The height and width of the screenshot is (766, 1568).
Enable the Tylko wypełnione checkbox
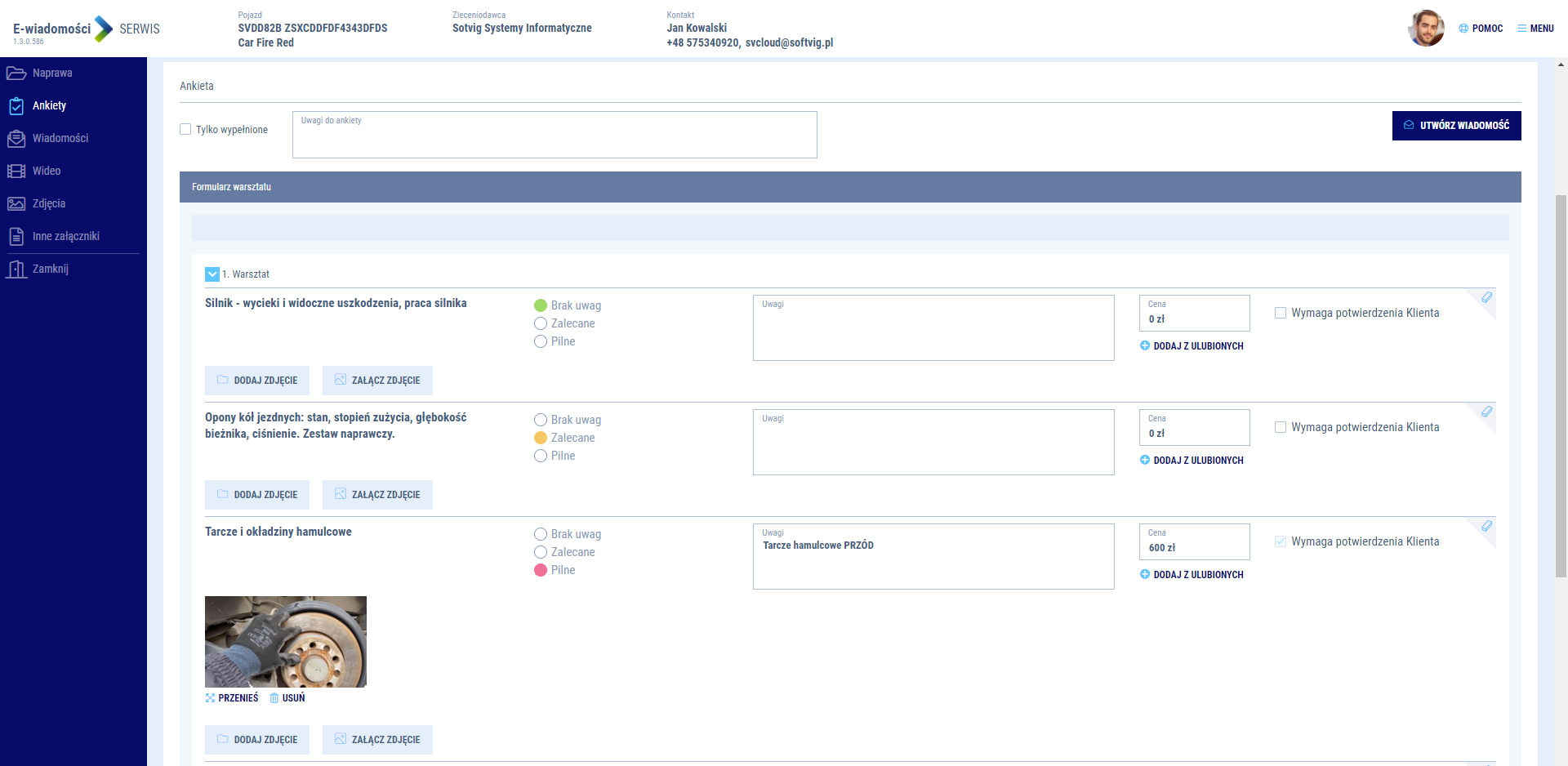(x=185, y=129)
